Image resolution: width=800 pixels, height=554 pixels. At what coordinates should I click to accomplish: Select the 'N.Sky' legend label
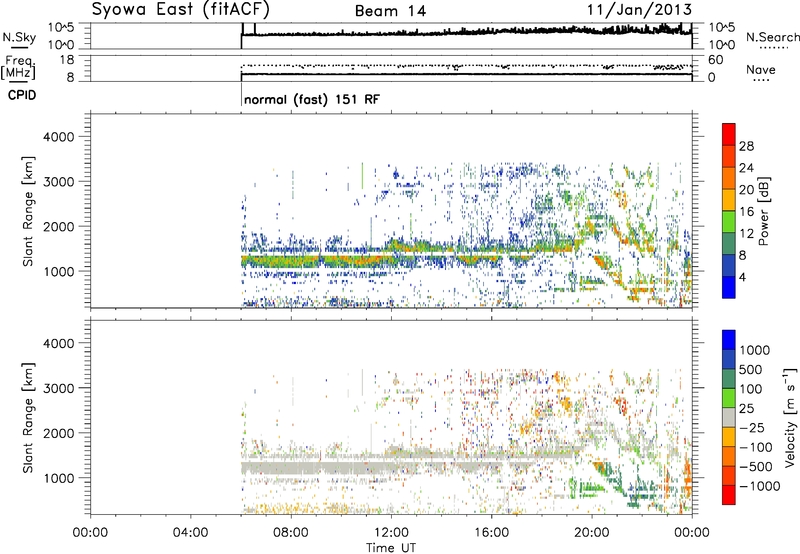[x=19, y=37]
